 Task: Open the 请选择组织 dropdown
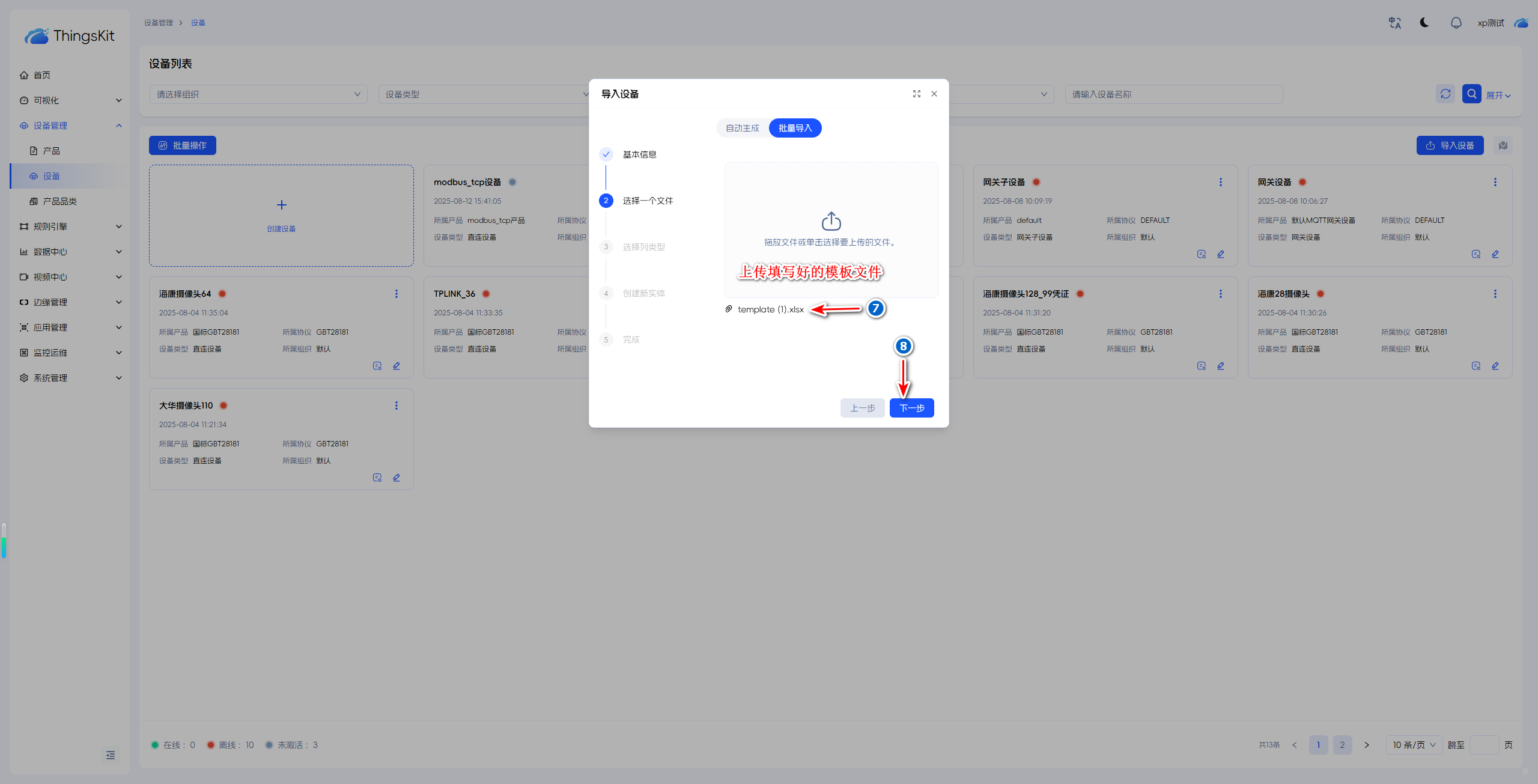click(x=258, y=94)
